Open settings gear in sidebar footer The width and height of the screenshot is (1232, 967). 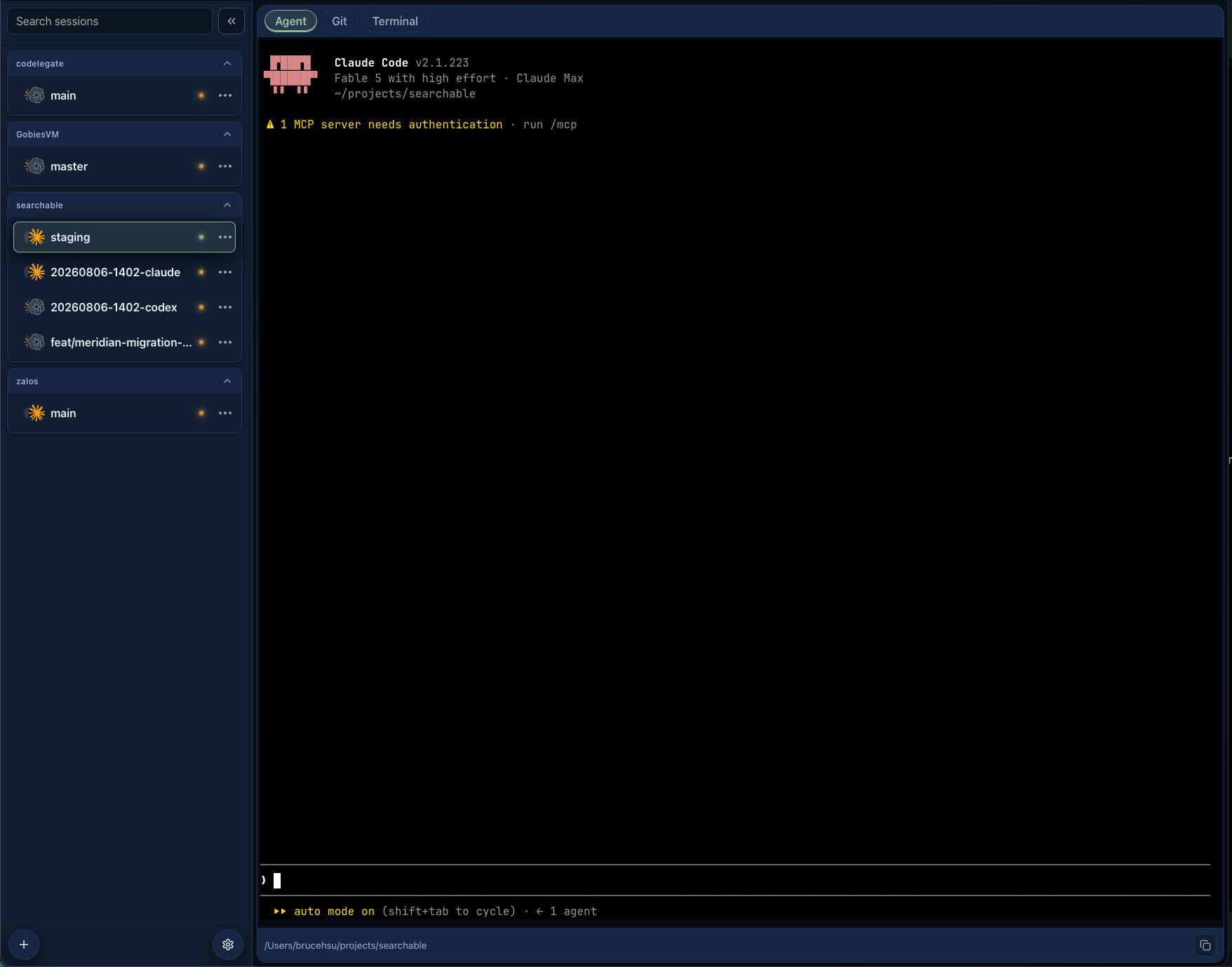[x=228, y=945]
